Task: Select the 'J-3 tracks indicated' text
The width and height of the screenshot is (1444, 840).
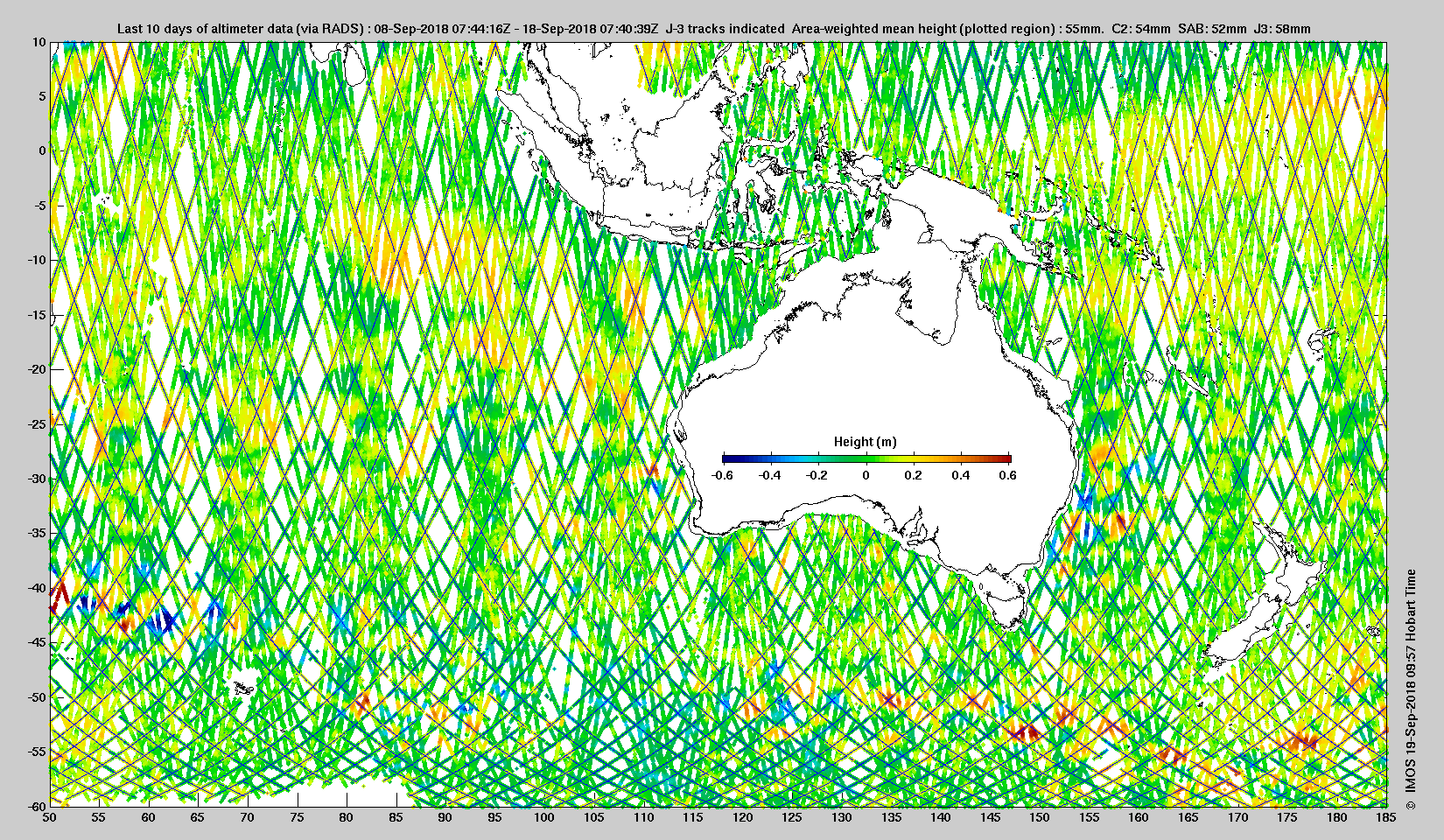Action: pos(726,29)
